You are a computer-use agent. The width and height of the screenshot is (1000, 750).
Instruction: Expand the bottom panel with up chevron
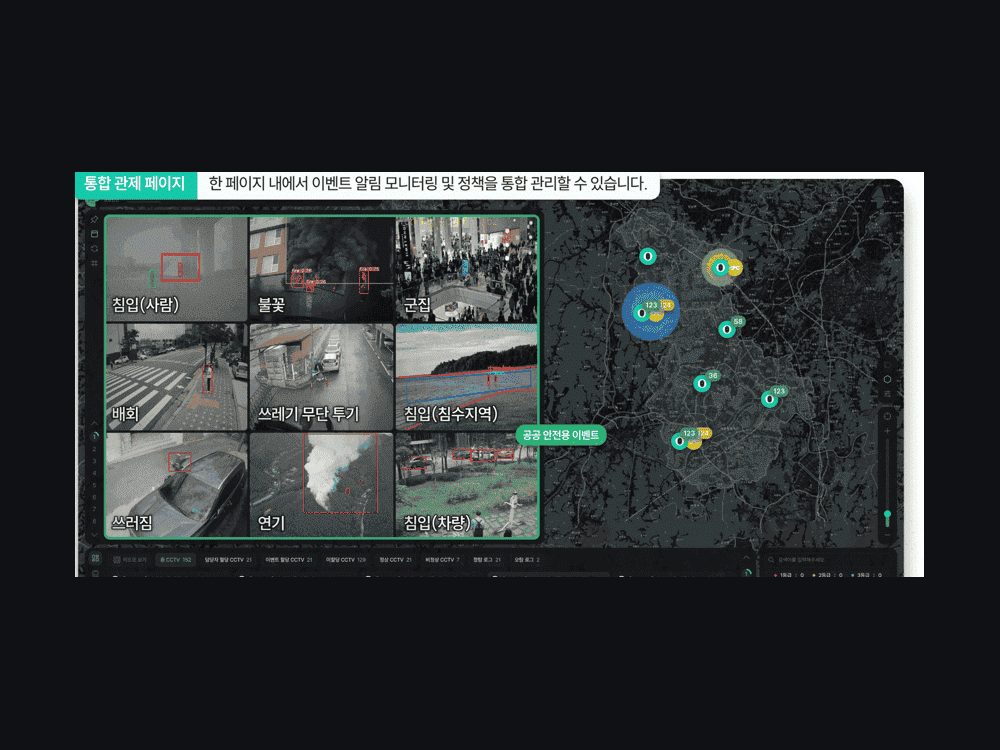point(746,558)
